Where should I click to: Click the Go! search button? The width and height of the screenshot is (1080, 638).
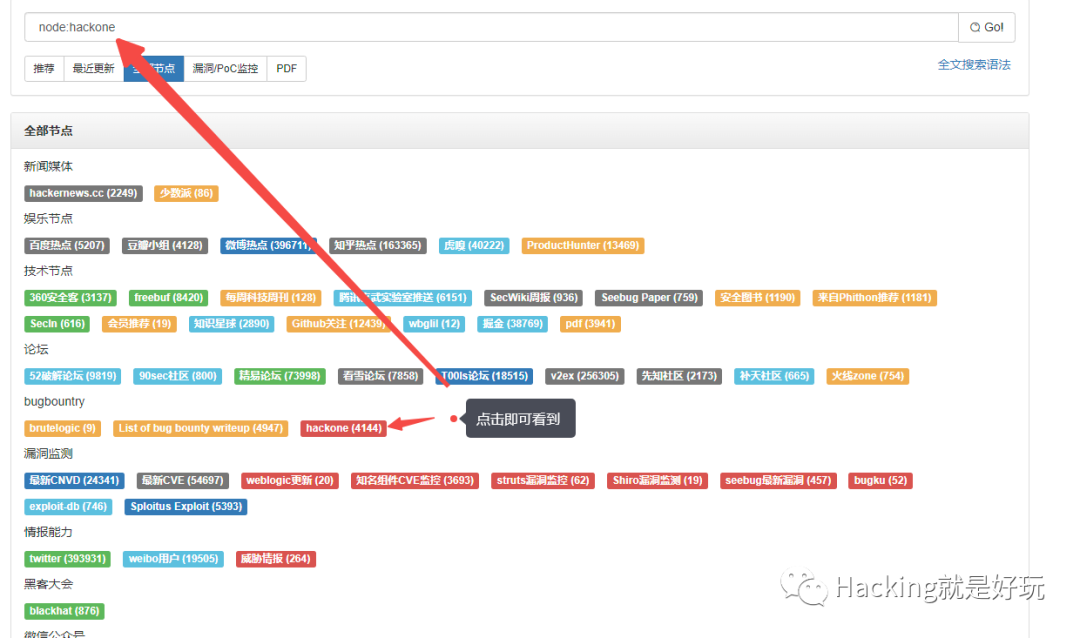point(986,28)
